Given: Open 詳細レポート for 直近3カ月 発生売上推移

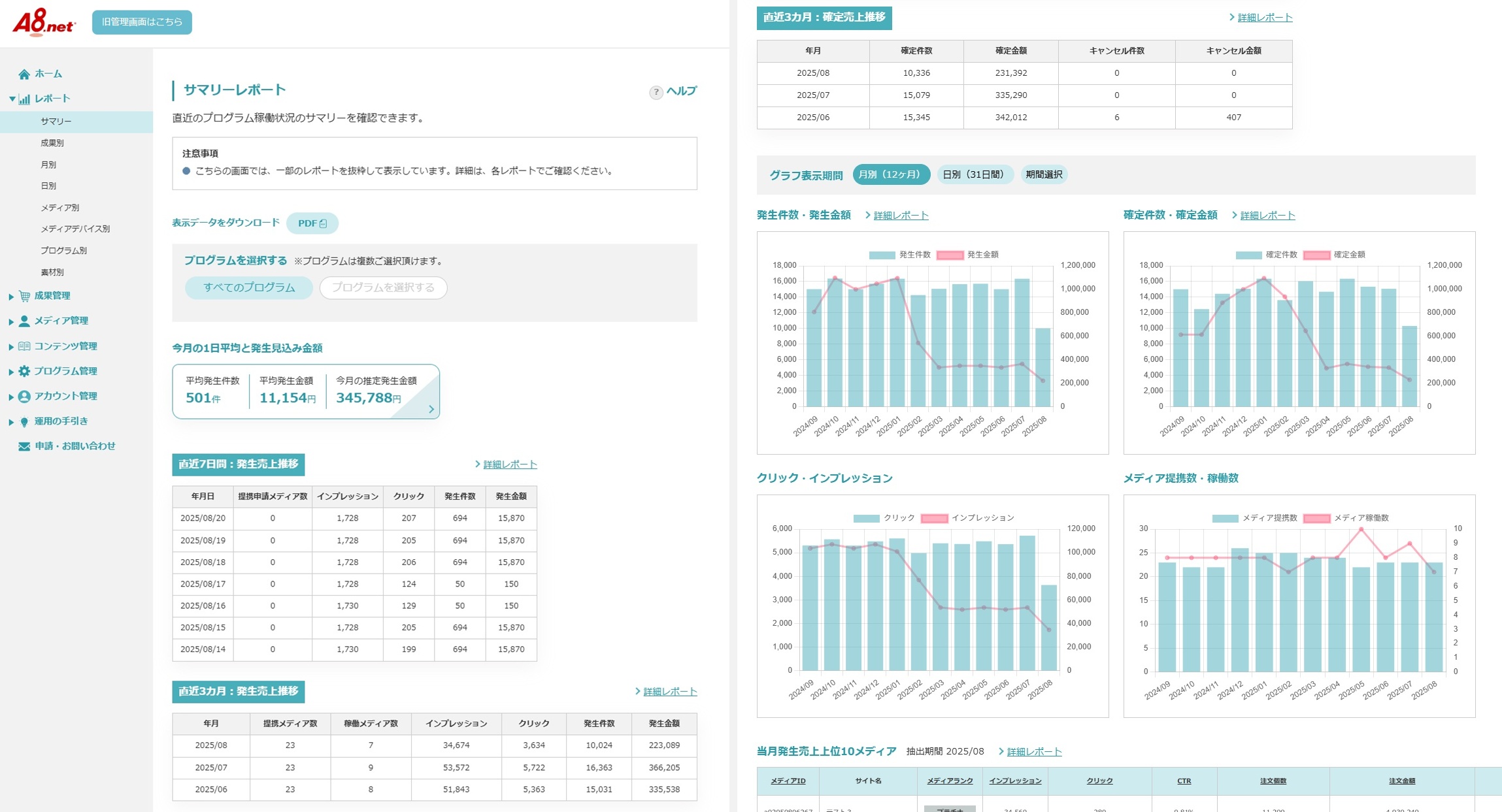Looking at the screenshot, I should (670, 692).
